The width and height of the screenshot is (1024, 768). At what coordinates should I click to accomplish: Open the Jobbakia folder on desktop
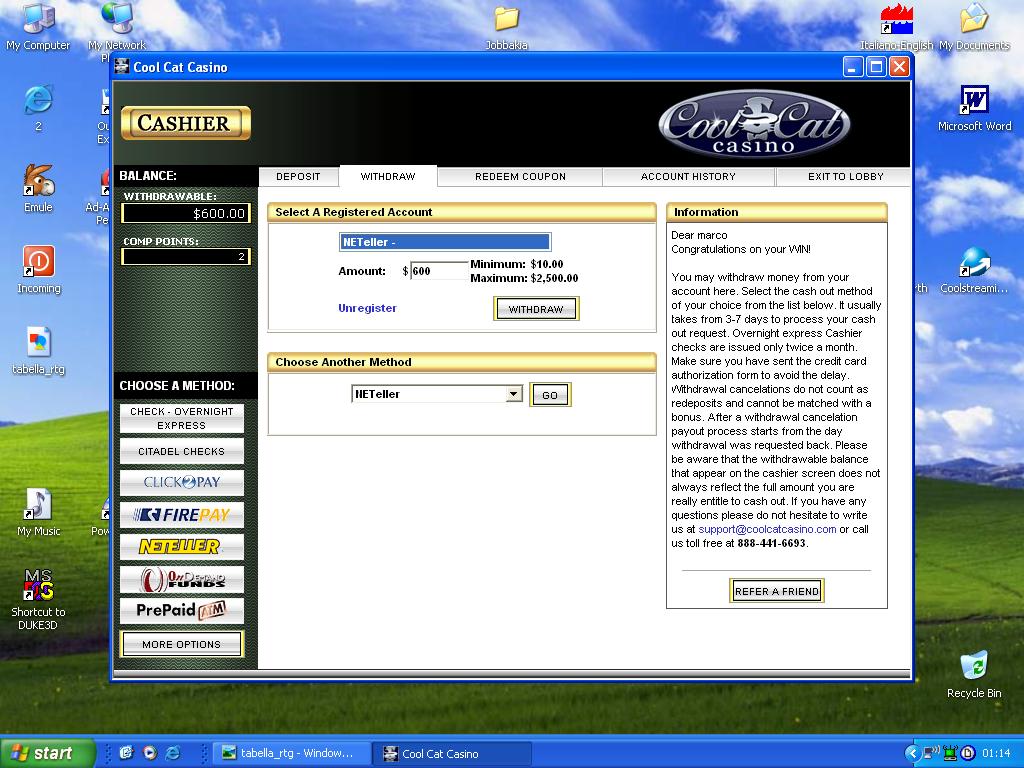pyautogui.click(x=506, y=26)
